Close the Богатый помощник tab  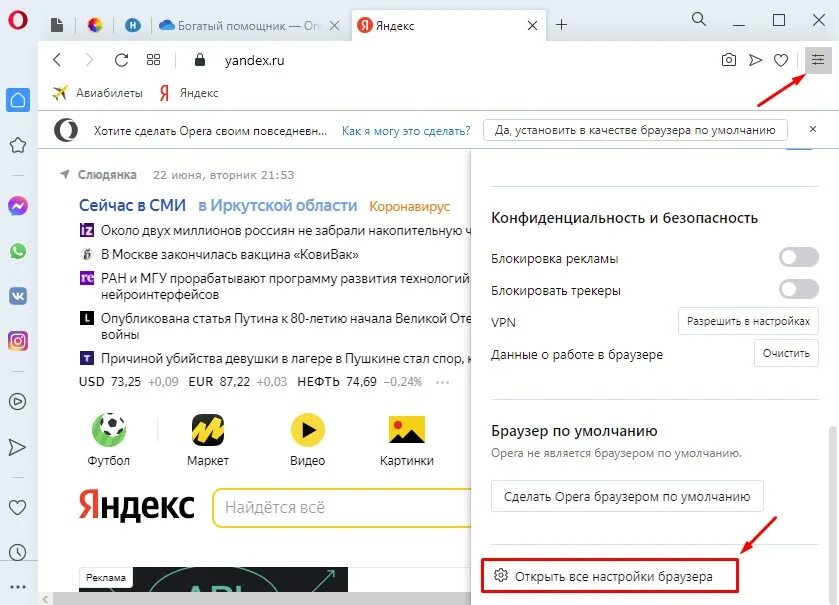[x=334, y=25]
